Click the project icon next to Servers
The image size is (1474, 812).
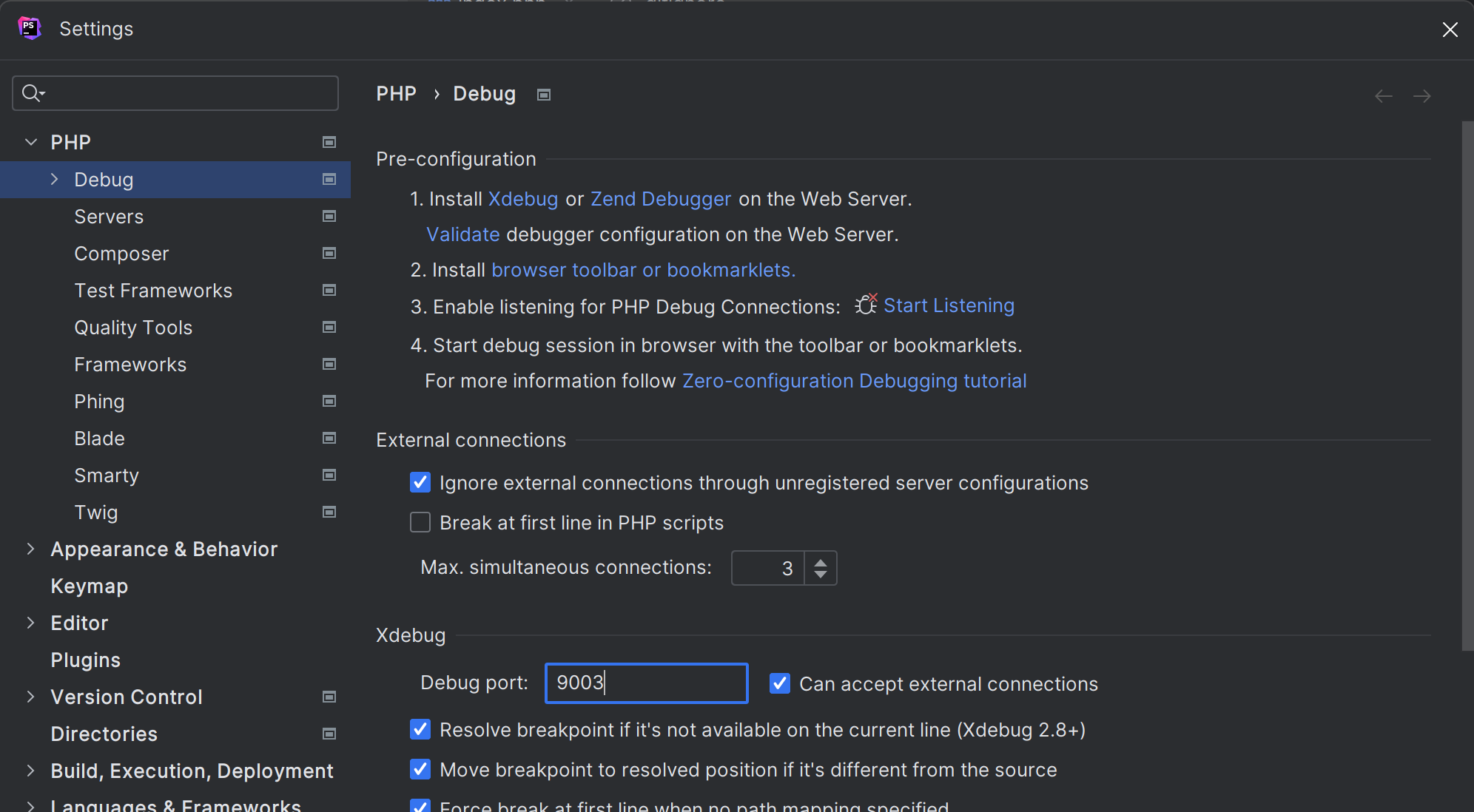(x=329, y=216)
